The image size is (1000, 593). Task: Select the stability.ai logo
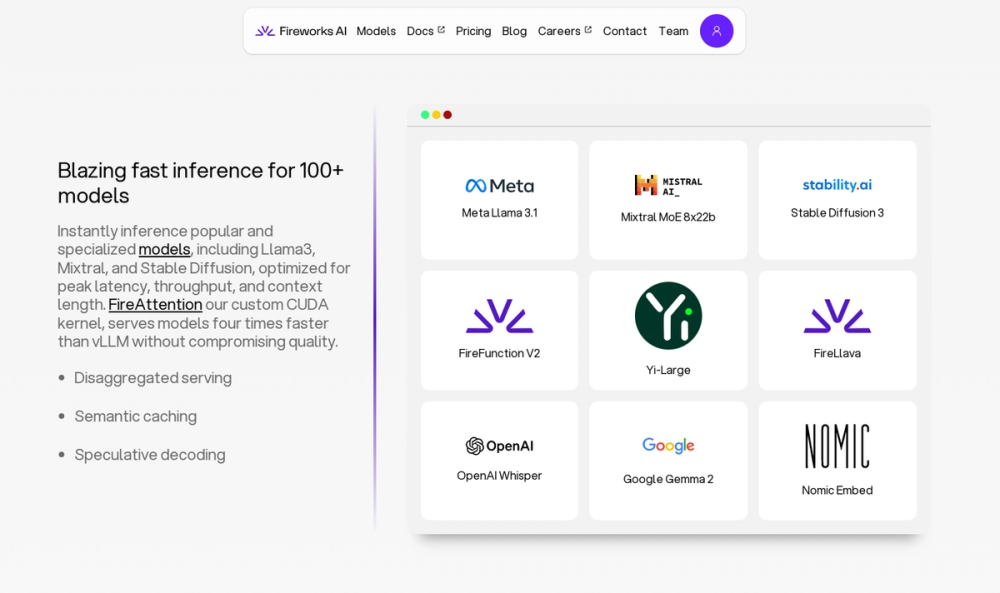click(x=837, y=185)
